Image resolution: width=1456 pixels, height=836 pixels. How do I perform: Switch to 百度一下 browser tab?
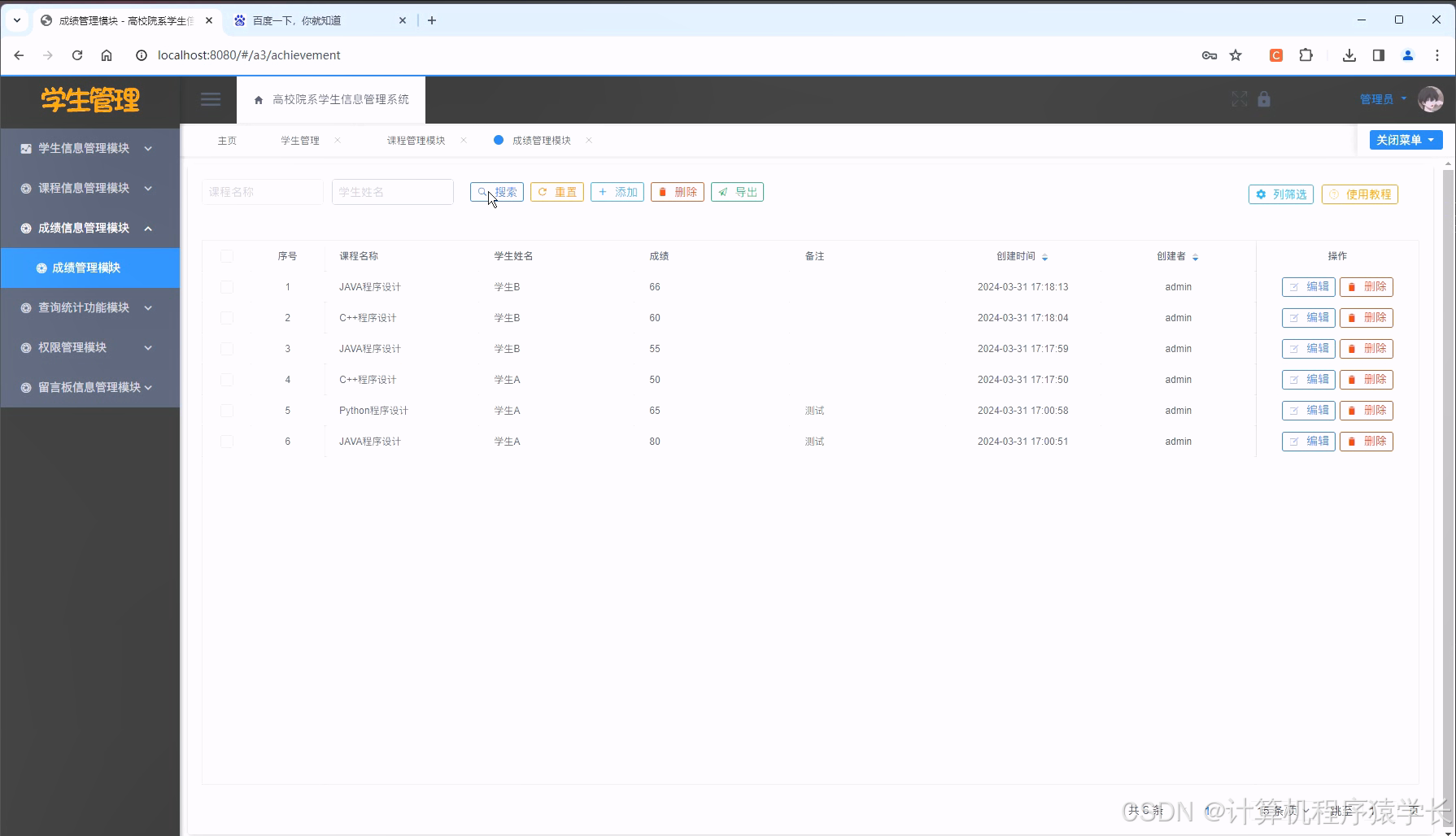click(x=320, y=20)
